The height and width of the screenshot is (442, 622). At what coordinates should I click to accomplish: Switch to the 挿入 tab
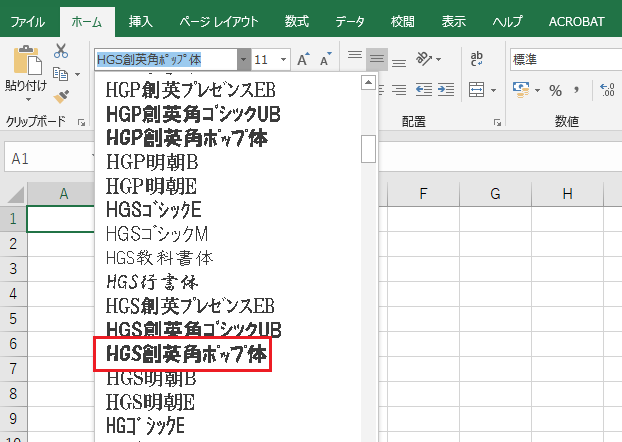[140, 21]
